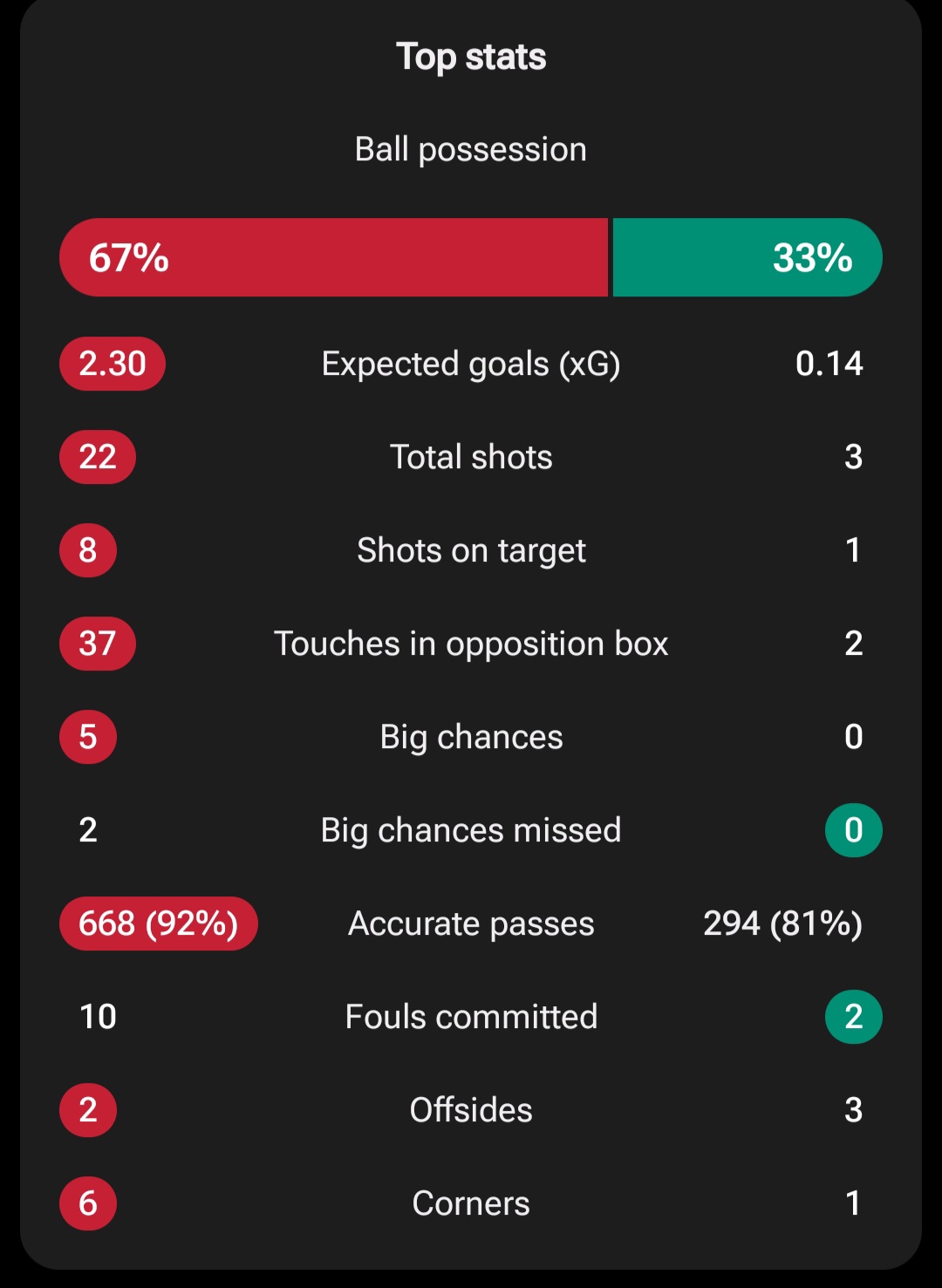Image resolution: width=942 pixels, height=1288 pixels.
Task: Click the red 668 (92%) accurate passes badge
Action: [159, 923]
